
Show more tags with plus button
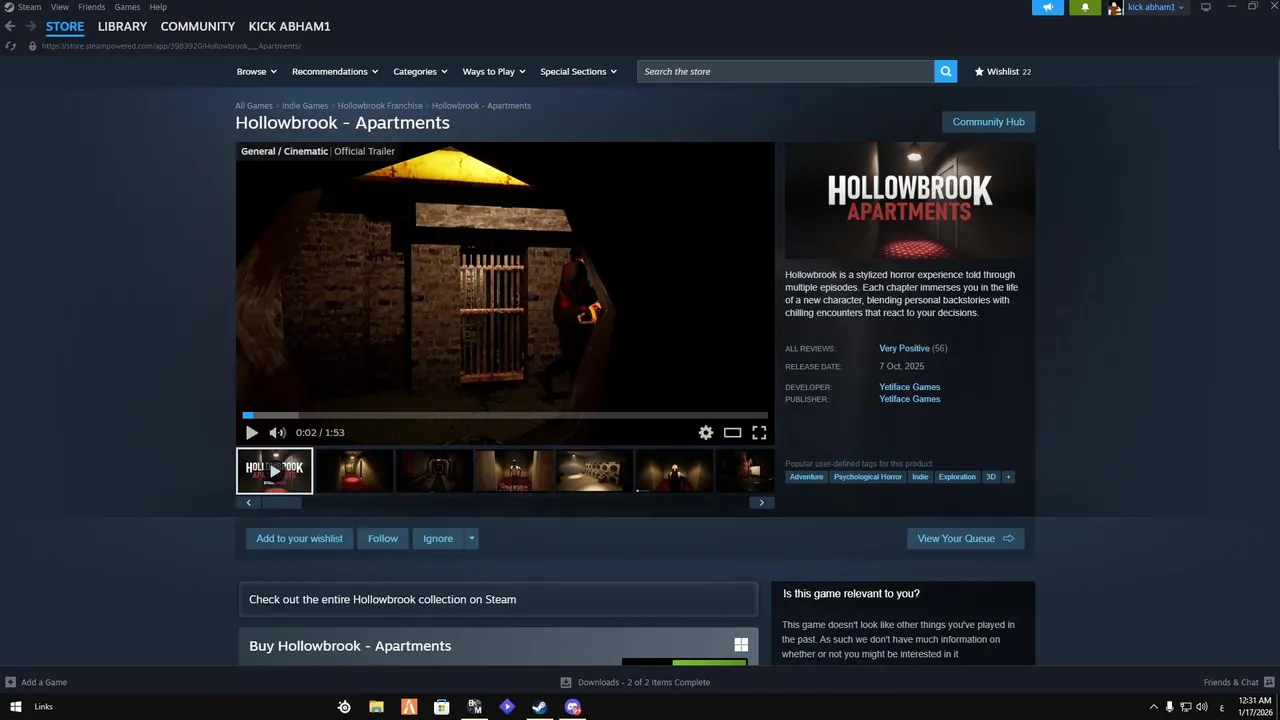point(1008,477)
